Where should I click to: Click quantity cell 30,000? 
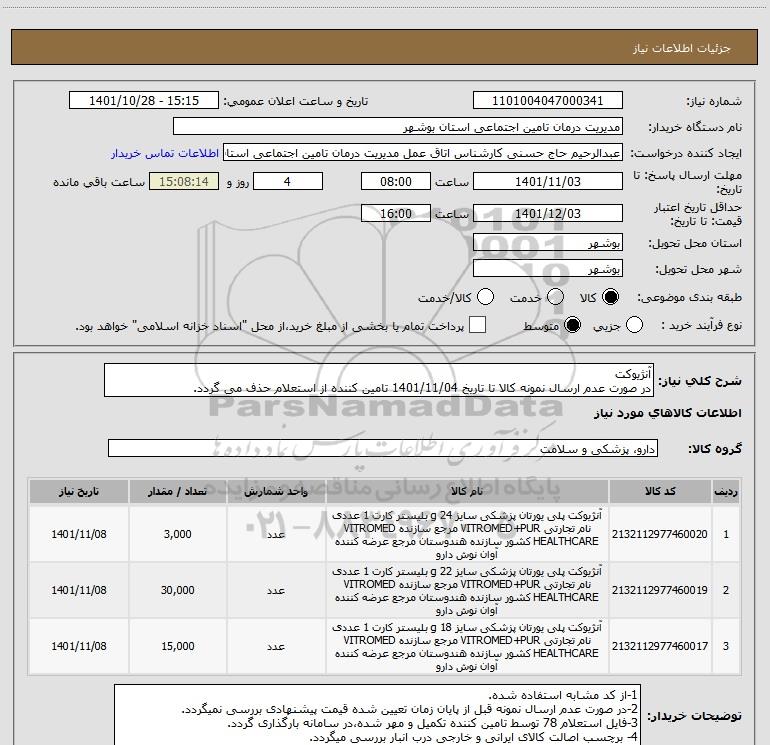pyautogui.click(x=178, y=590)
